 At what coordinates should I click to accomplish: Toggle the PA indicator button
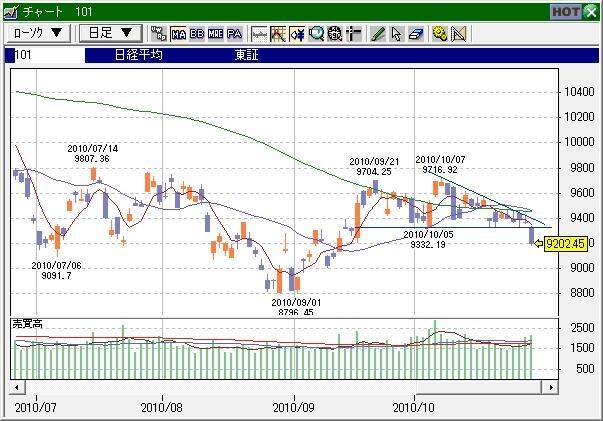[234, 33]
